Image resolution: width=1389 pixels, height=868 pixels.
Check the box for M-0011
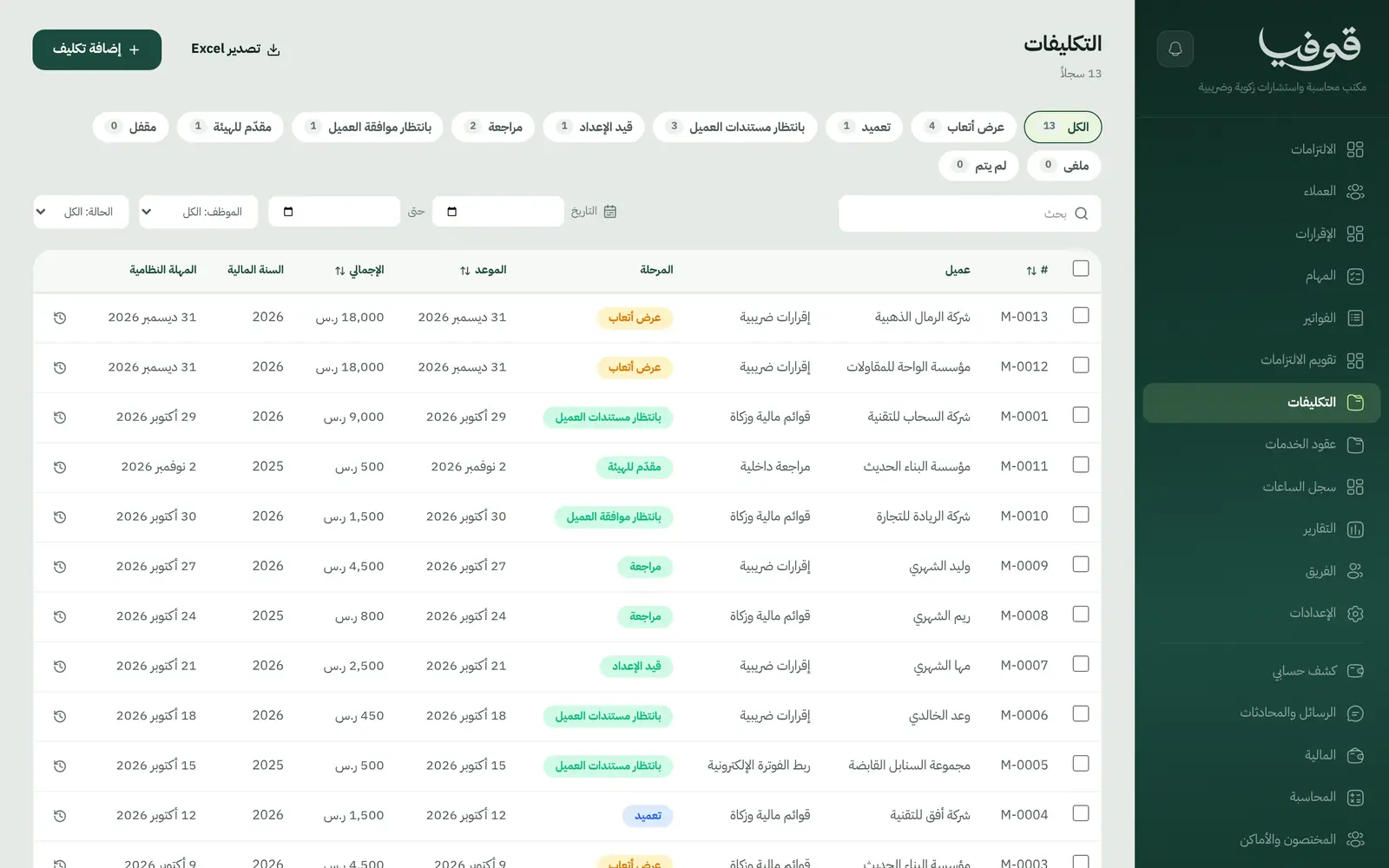(1081, 465)
